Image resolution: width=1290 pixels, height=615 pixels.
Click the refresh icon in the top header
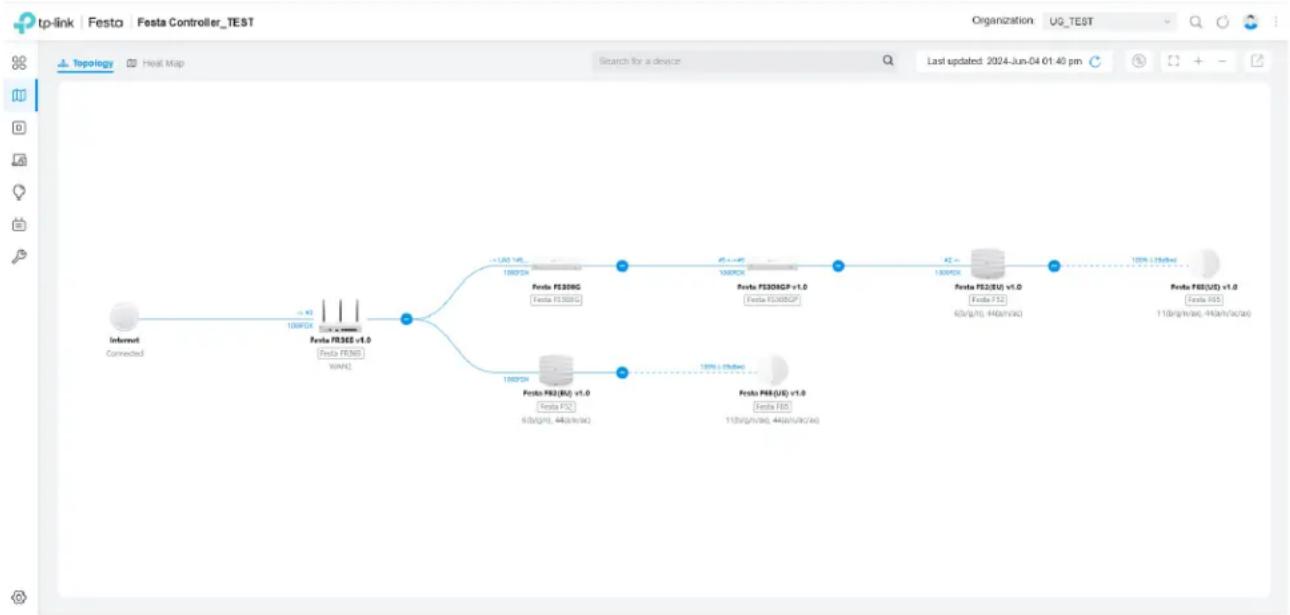tap(1222, 22)
